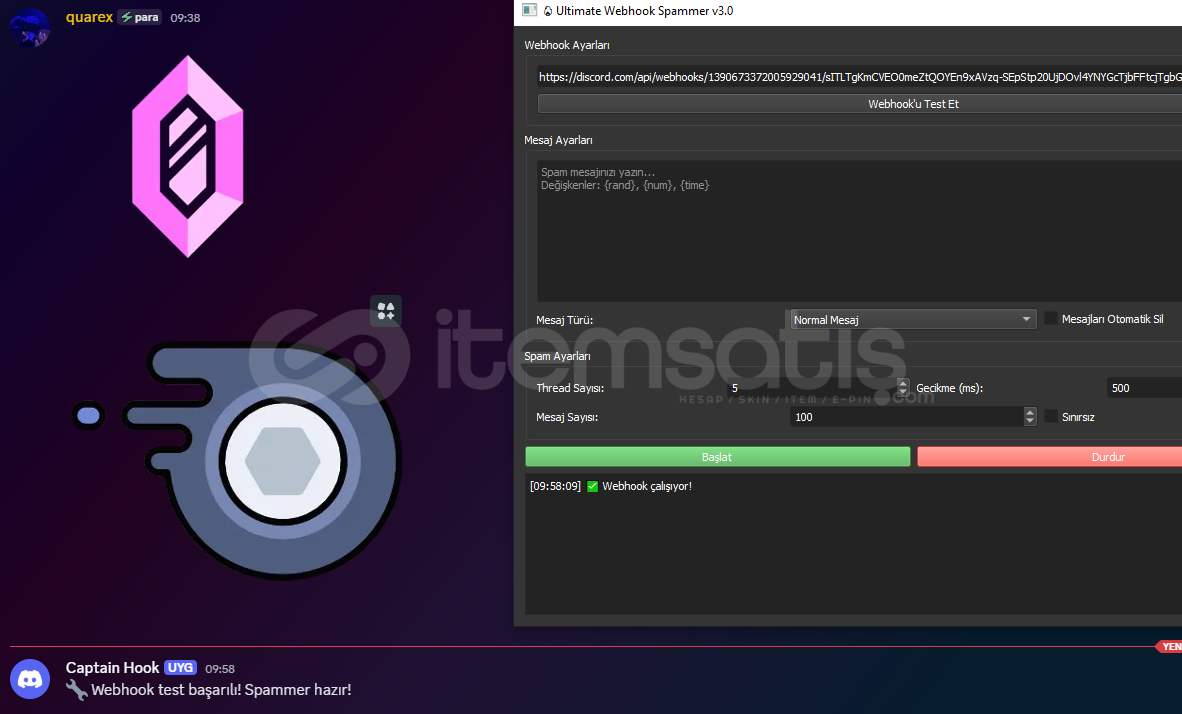Open the webhook logo graphic
This screenshot has height=714, width=1182.
tap(237, 461)
